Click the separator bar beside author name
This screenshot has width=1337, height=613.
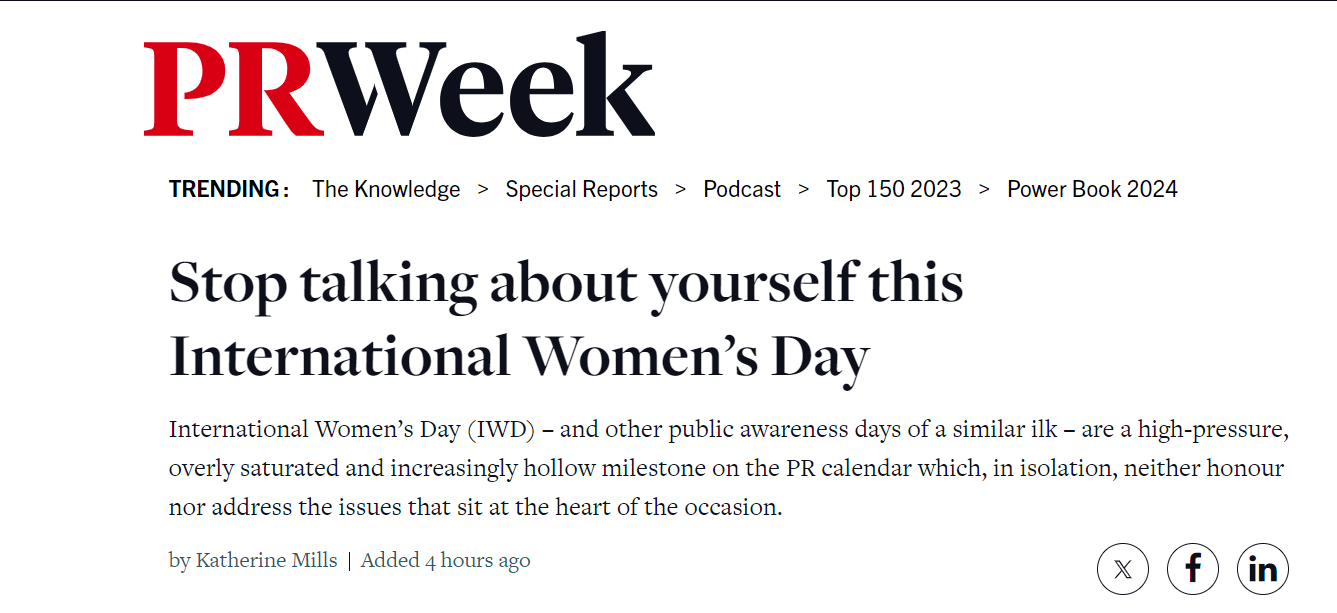349,561
